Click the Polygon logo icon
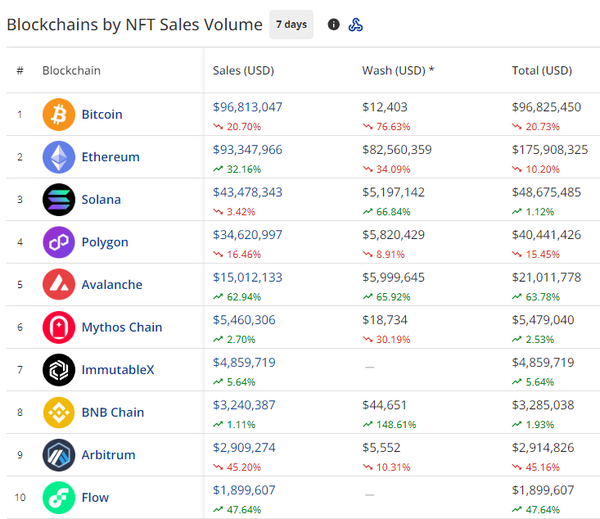This screenshot has height=519, width=600. (x=58, y=242)
